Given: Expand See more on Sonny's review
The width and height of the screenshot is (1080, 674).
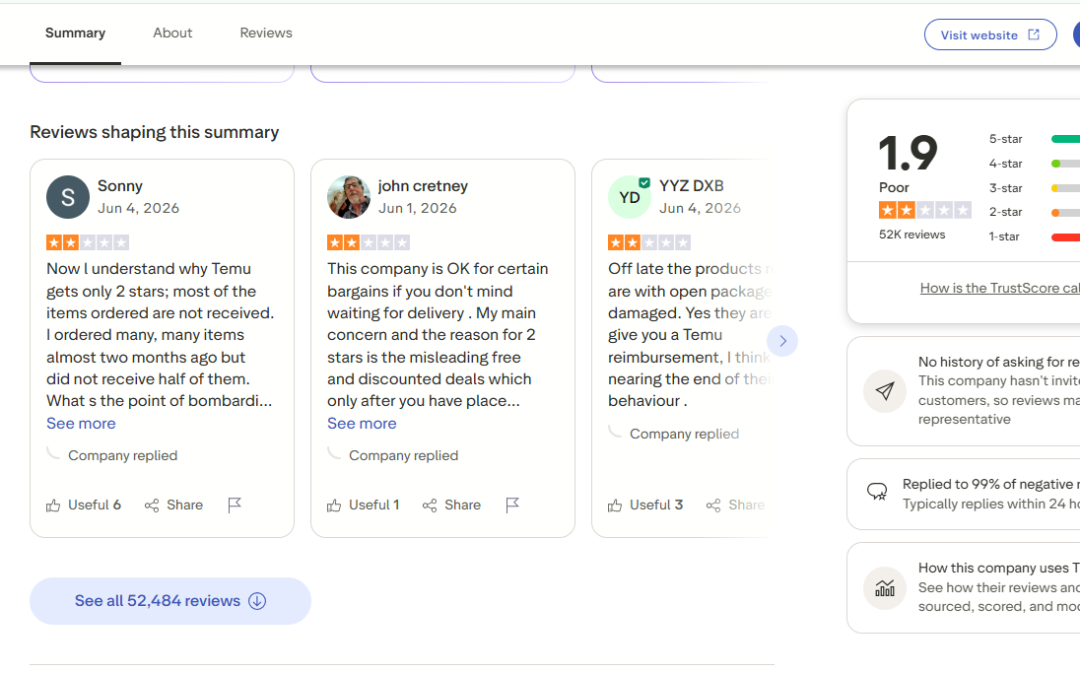Looking at the screenshot, I should tap(81, 423).
